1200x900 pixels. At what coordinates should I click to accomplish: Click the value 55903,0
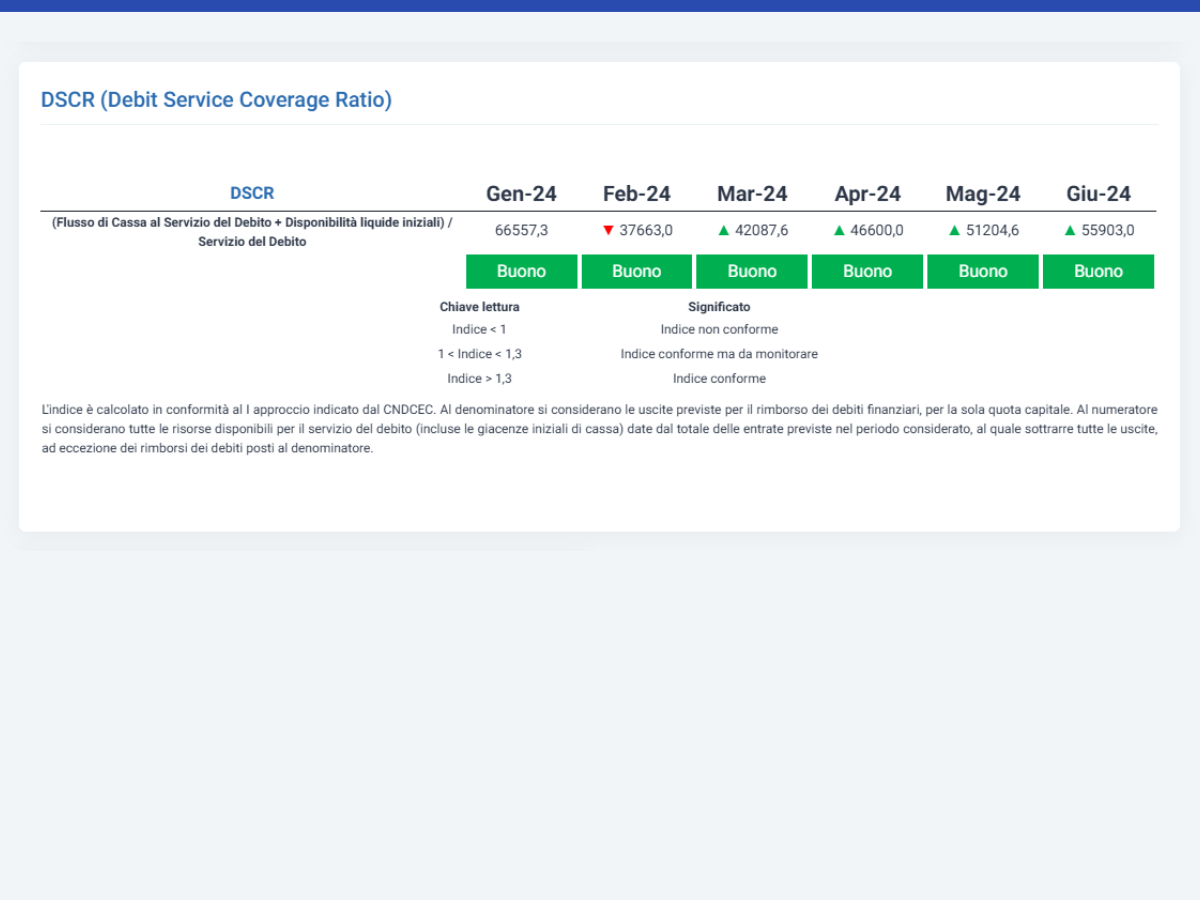pyautogui.click(x=1108, y=230)
